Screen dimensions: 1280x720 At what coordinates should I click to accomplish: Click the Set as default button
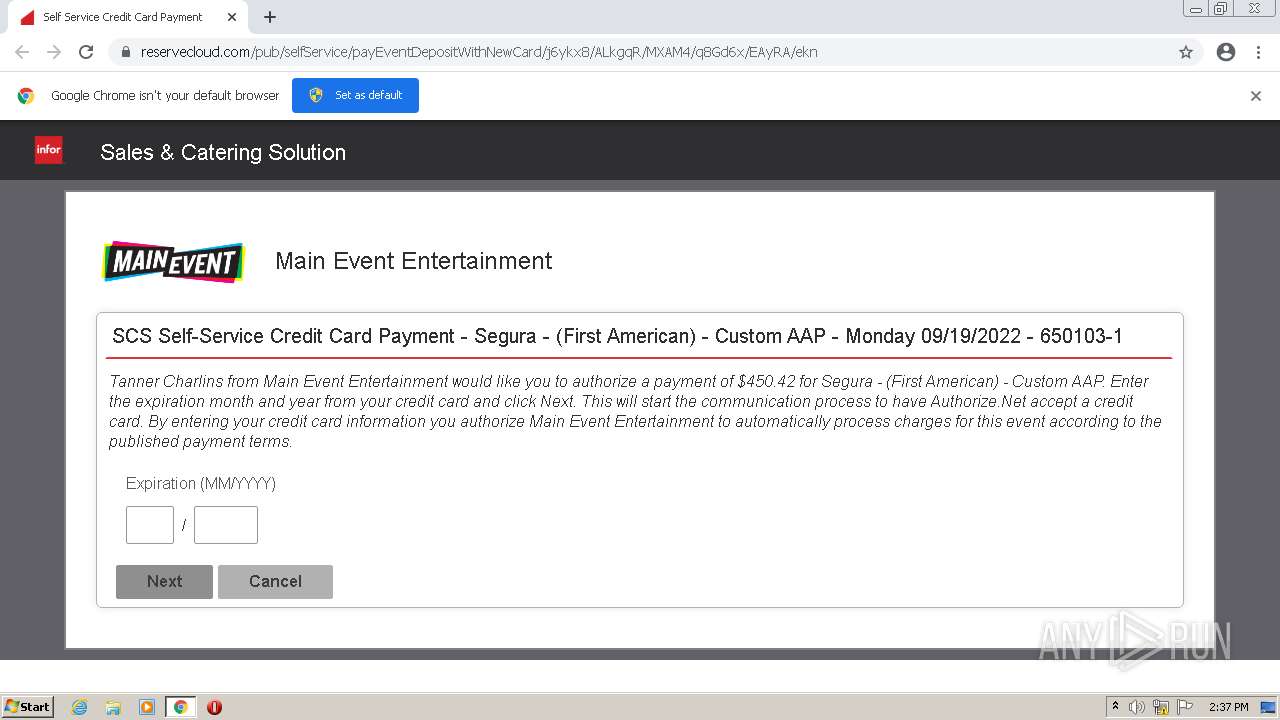355,95
